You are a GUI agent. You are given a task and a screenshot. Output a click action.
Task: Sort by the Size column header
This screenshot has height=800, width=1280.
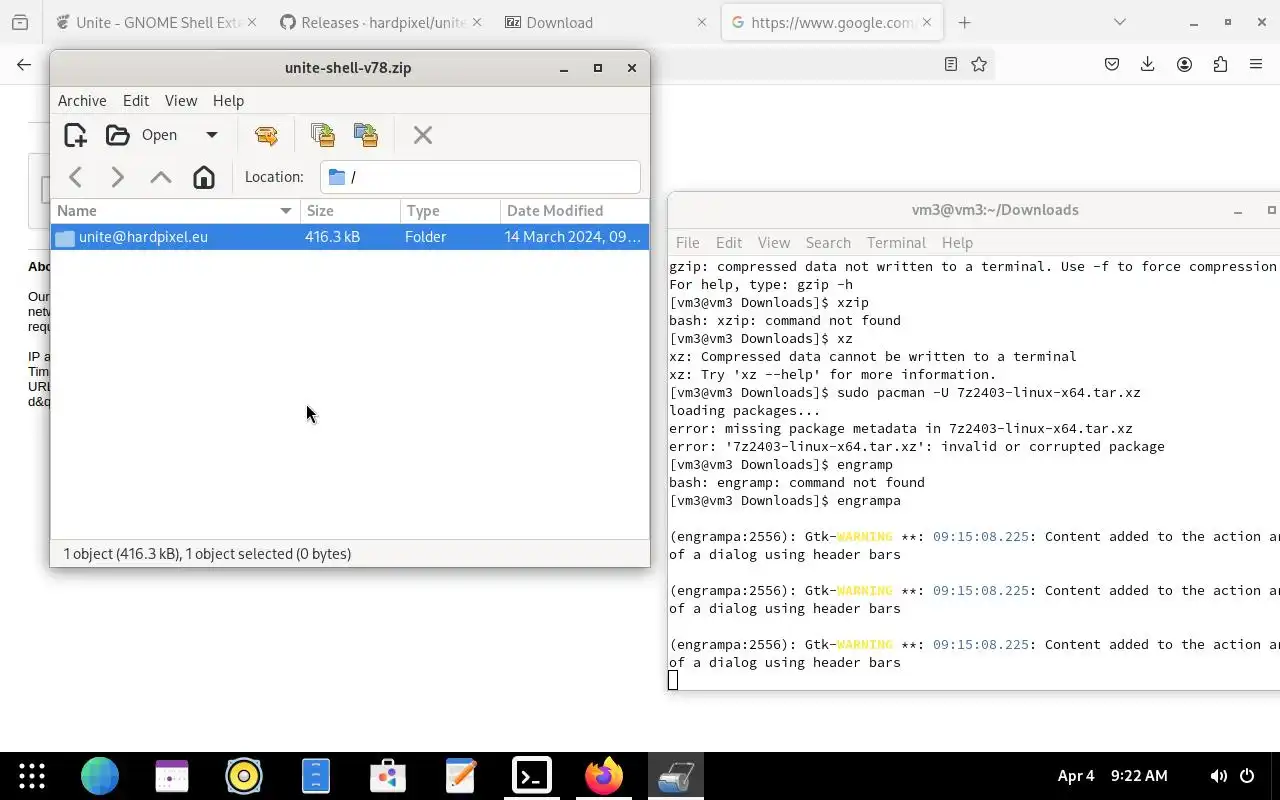click(x=350, y=211)
